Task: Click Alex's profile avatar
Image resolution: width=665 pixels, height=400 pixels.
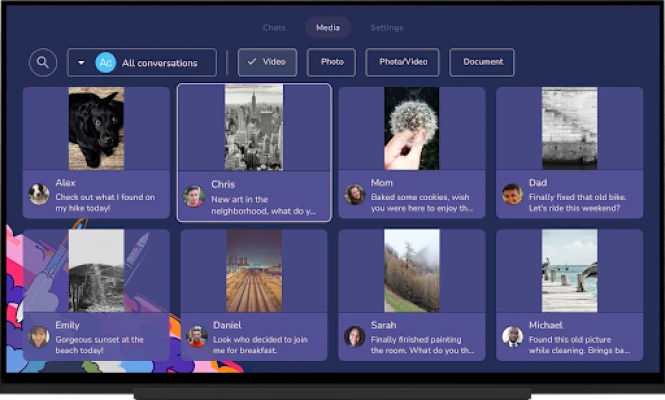Action: 39,194
